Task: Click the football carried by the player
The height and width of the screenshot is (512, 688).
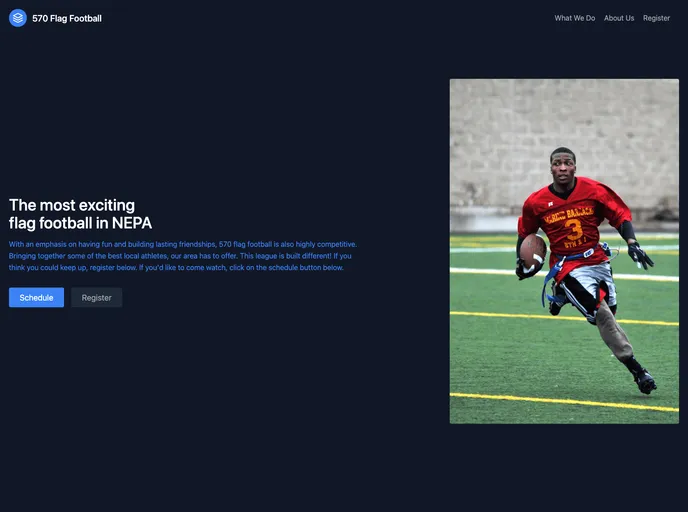Action: [x=533, y=252]
